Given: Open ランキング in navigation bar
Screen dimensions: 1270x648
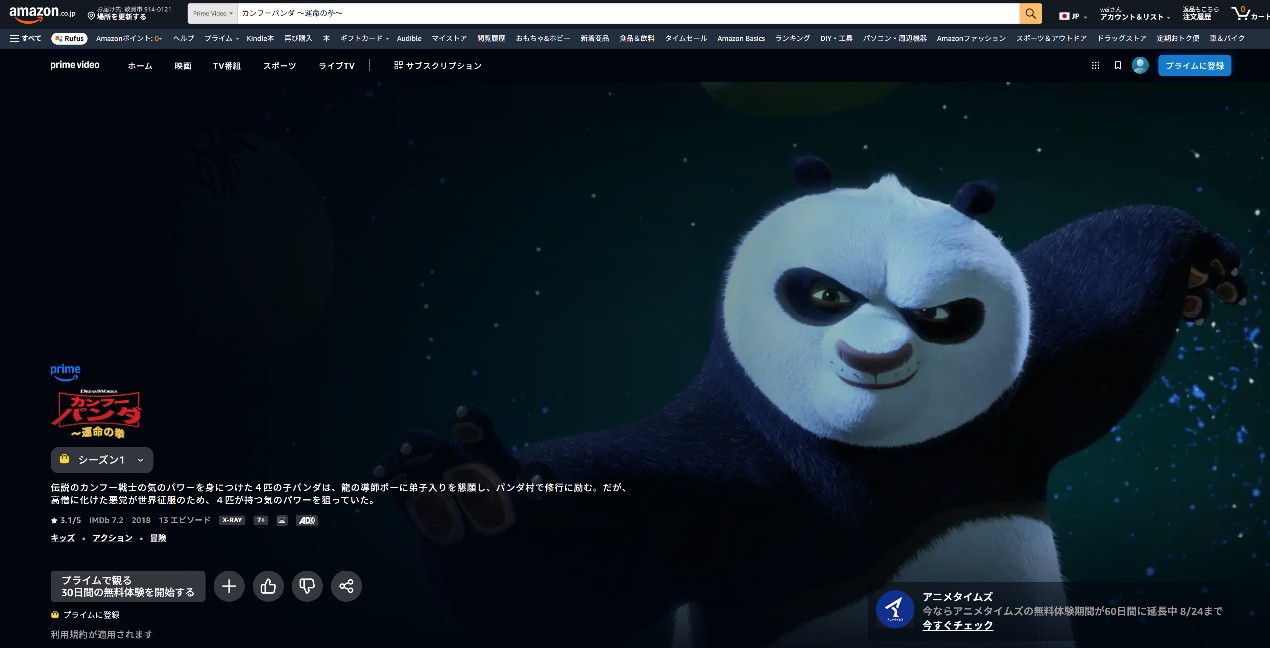Looking at the screenshot, I should coord(793,38).
